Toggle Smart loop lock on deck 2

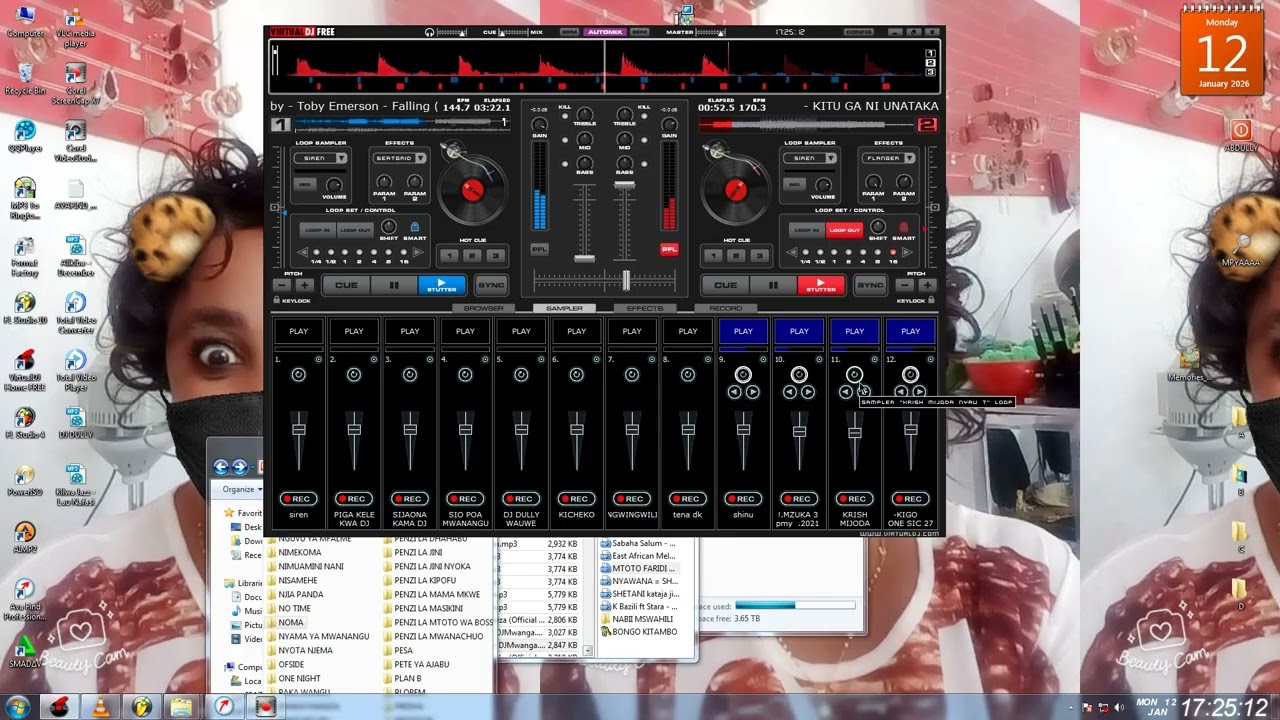[903, 228]
